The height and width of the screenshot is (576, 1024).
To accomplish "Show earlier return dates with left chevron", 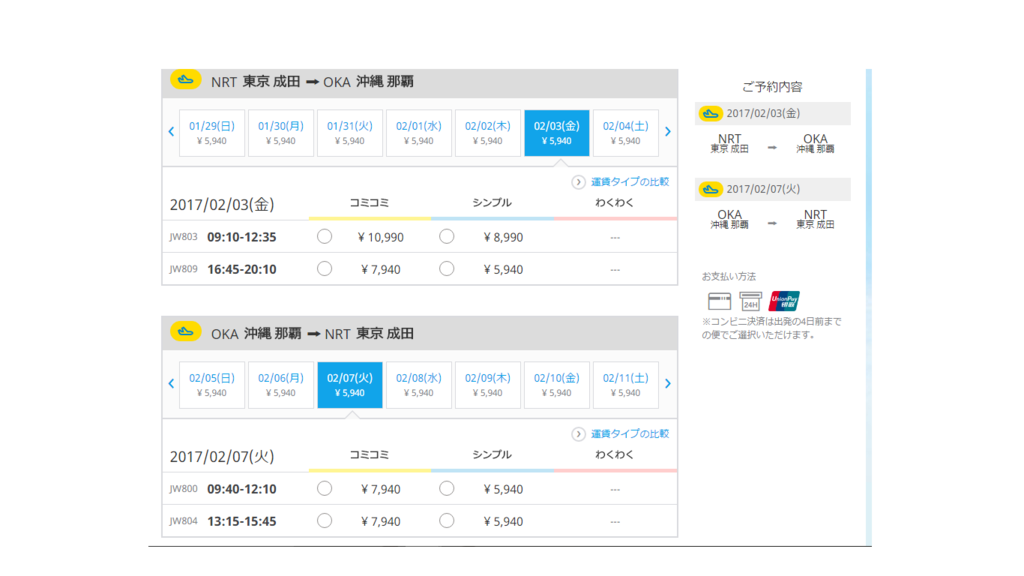I will (171, 384).
